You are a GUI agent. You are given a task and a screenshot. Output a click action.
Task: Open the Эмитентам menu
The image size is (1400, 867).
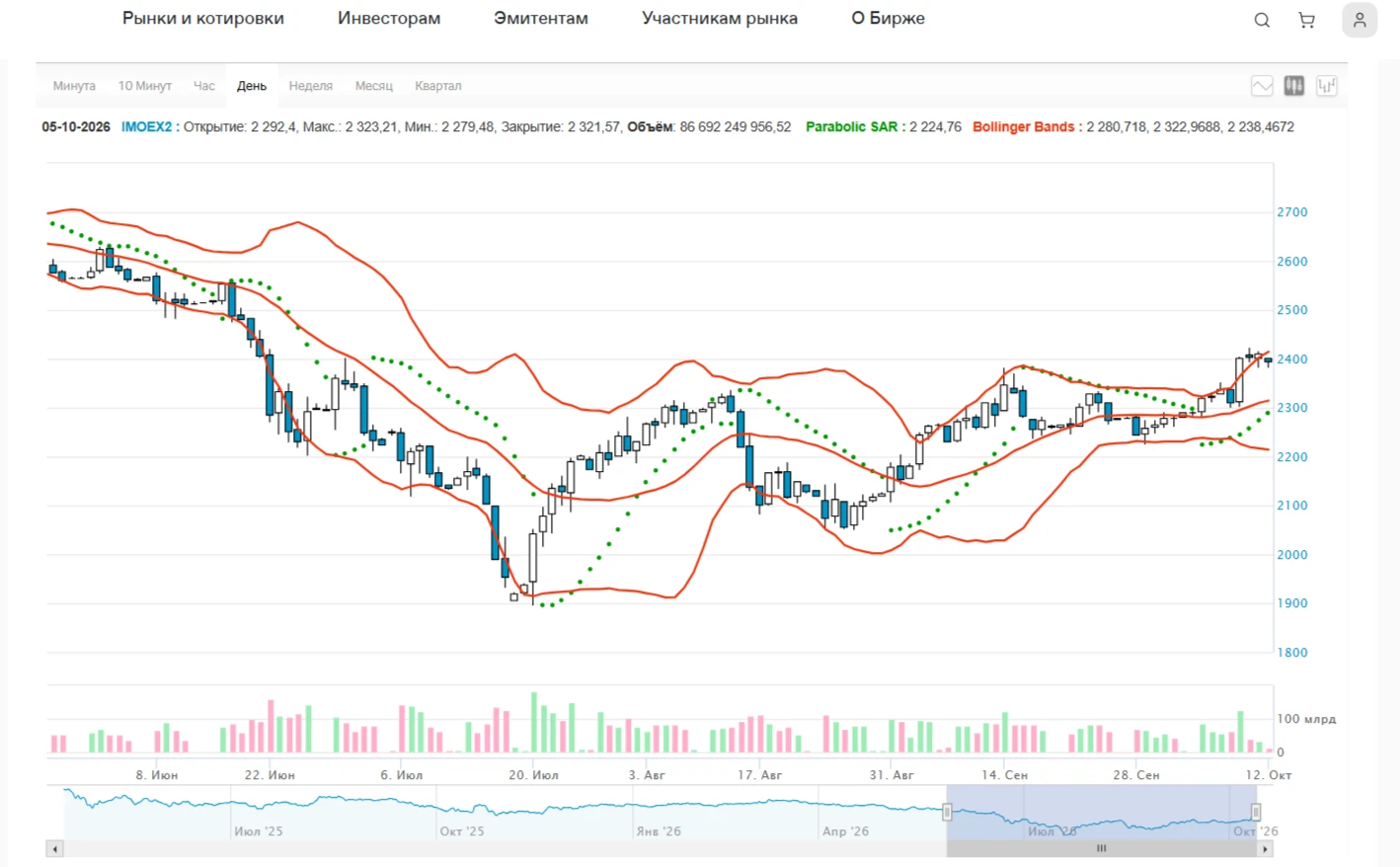pyautogui.click(x=541, y=18)
